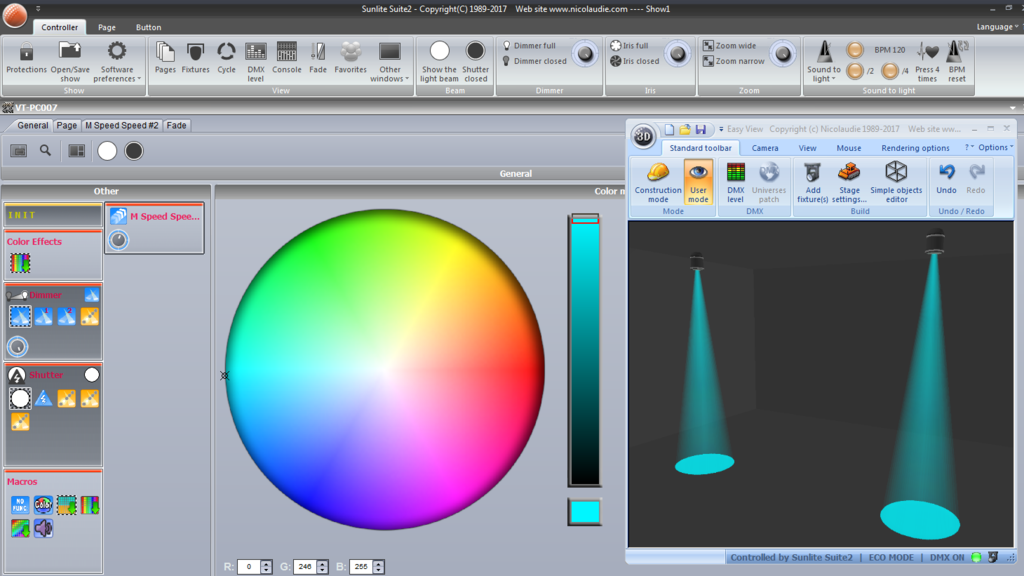
Task: Set Iris full
Action: 630,46
